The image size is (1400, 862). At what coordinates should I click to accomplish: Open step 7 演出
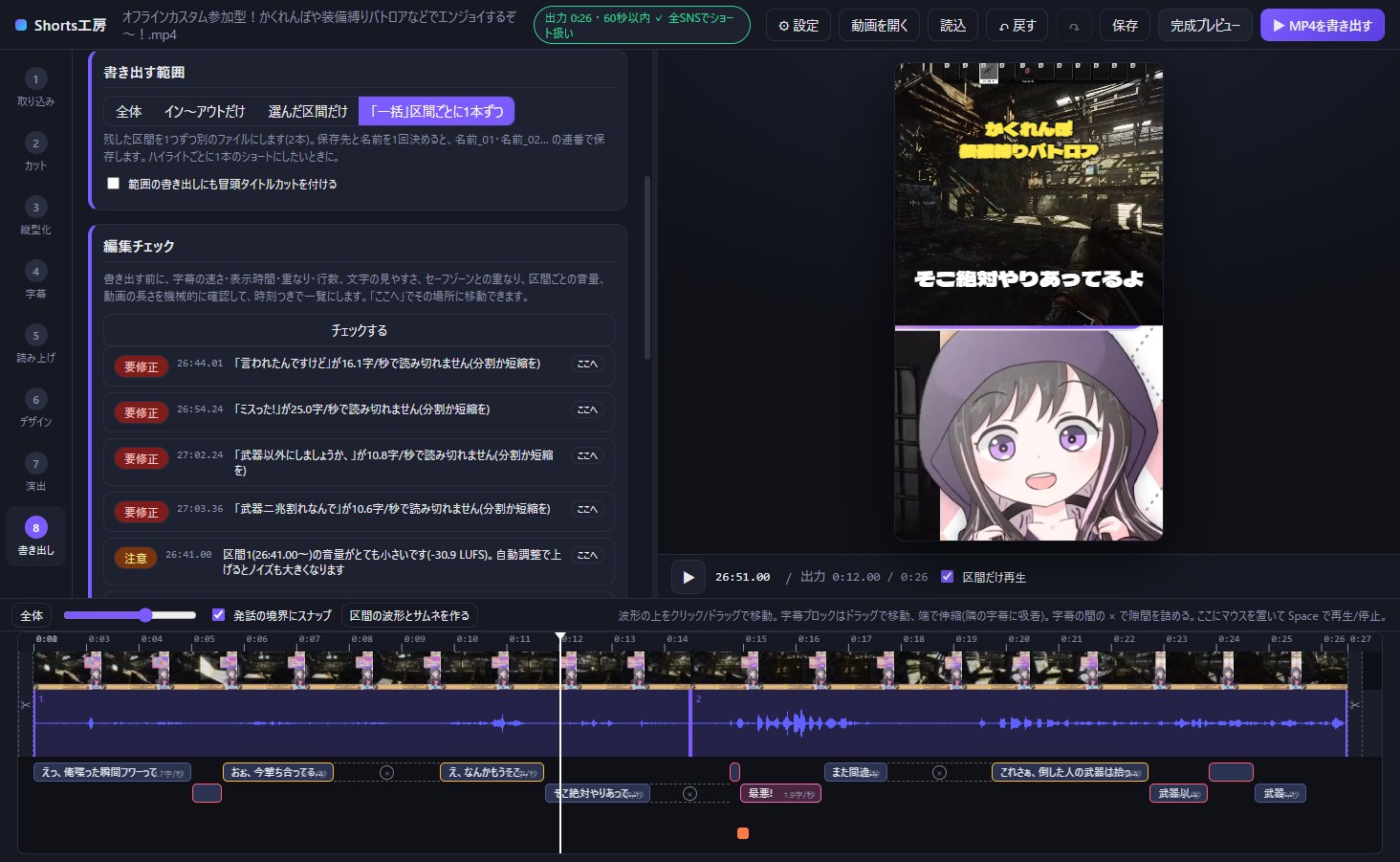pos(35,473)
